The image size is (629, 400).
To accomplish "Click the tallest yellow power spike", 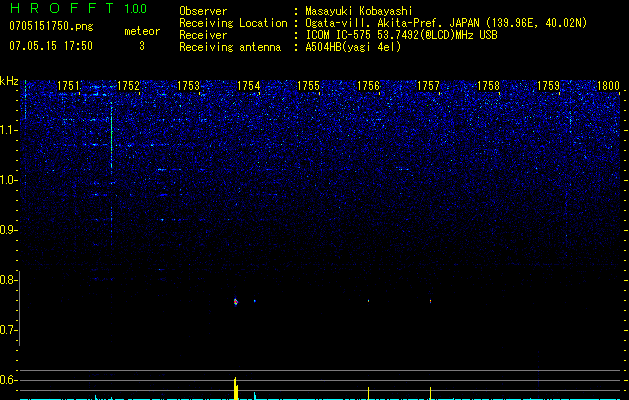I will (235, 388).
